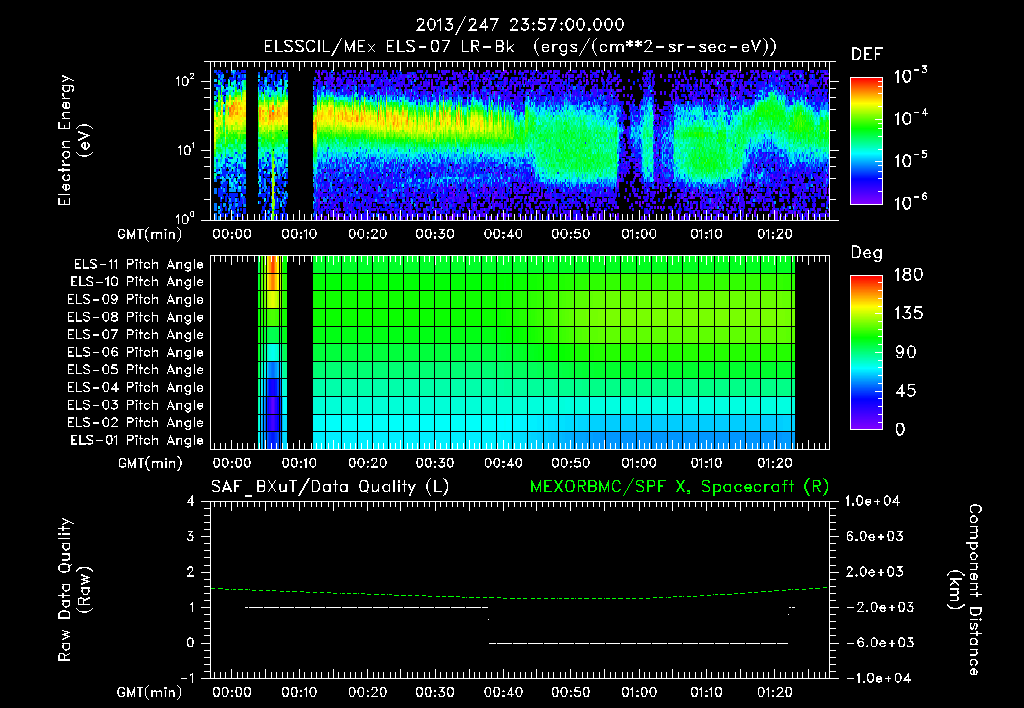Viewport: 1024px width, 708px height.
Task: Click the DEF color bar
Action: click(x=866, y=141)
